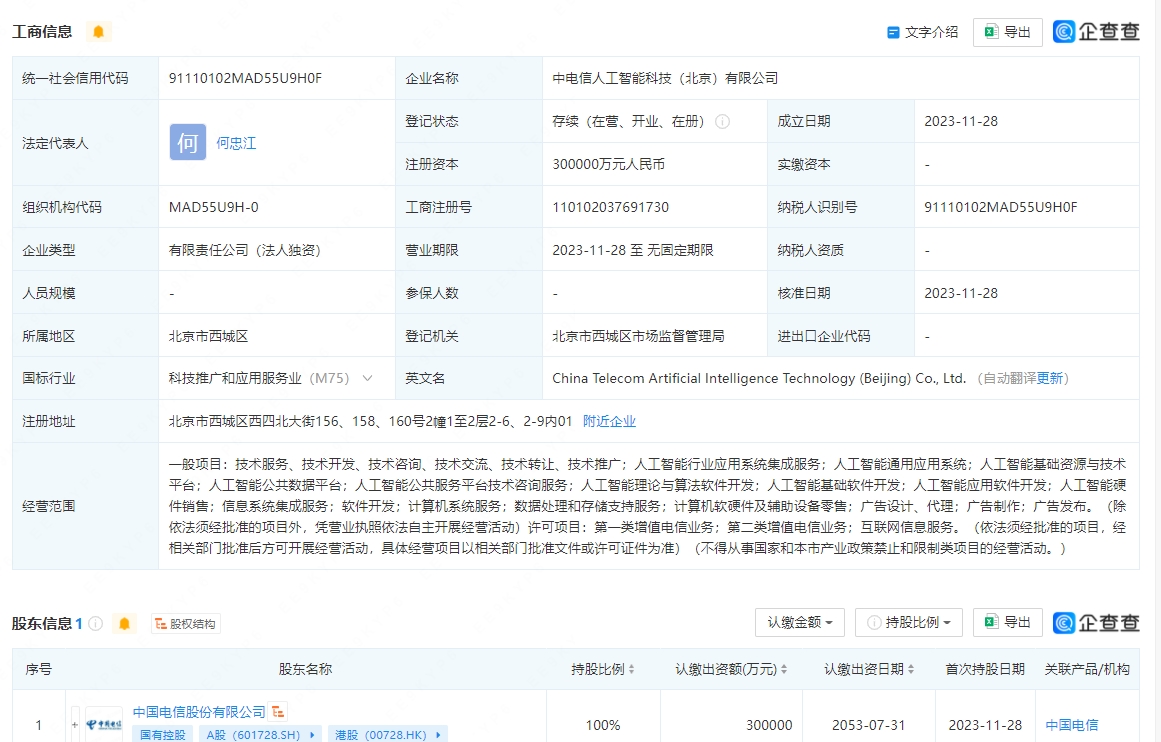Click the info icon beside 存续 status
1161x742 pixels.
tap(723, 121)
